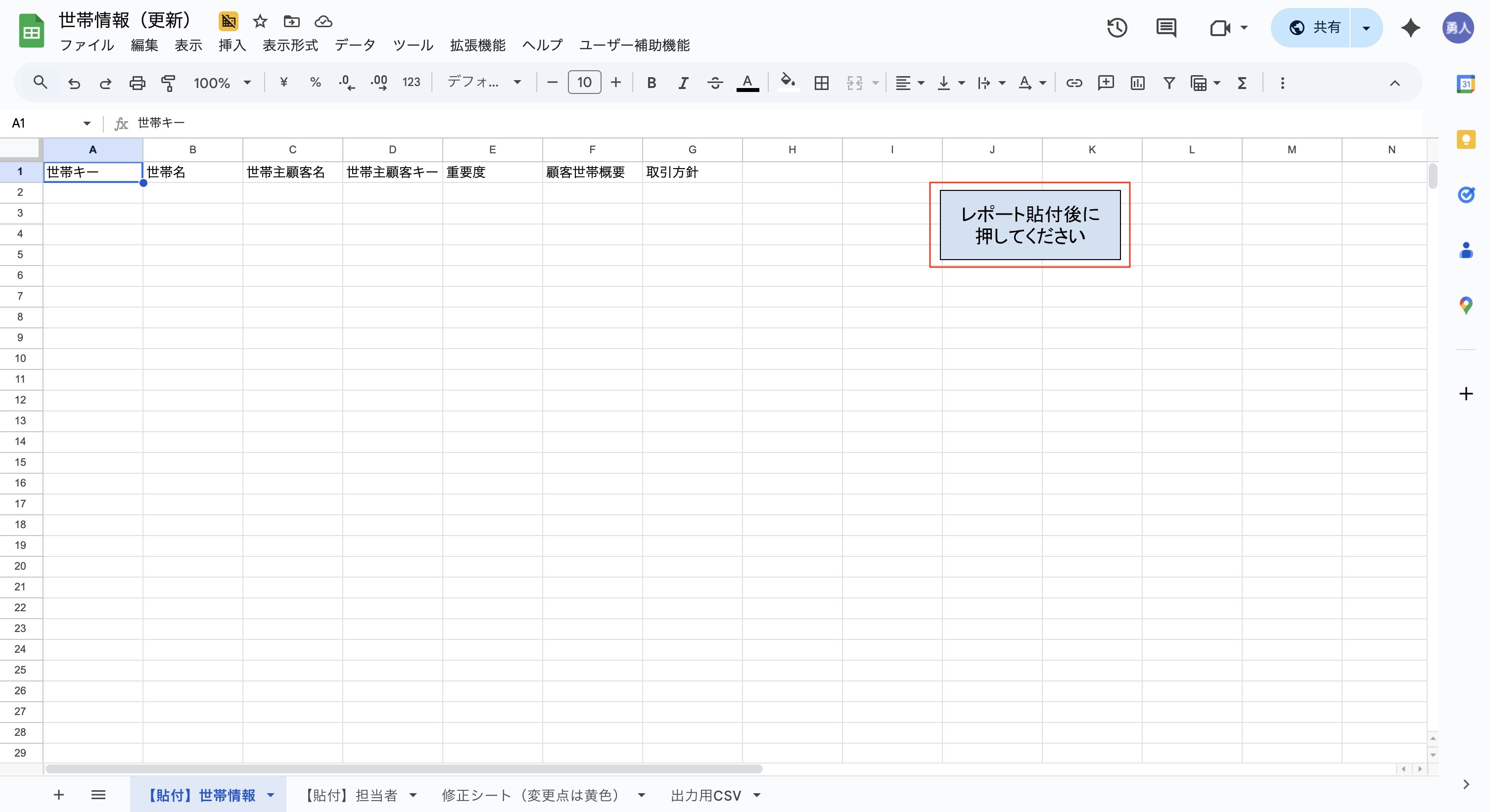Insert a chart

coord(1137,83)
